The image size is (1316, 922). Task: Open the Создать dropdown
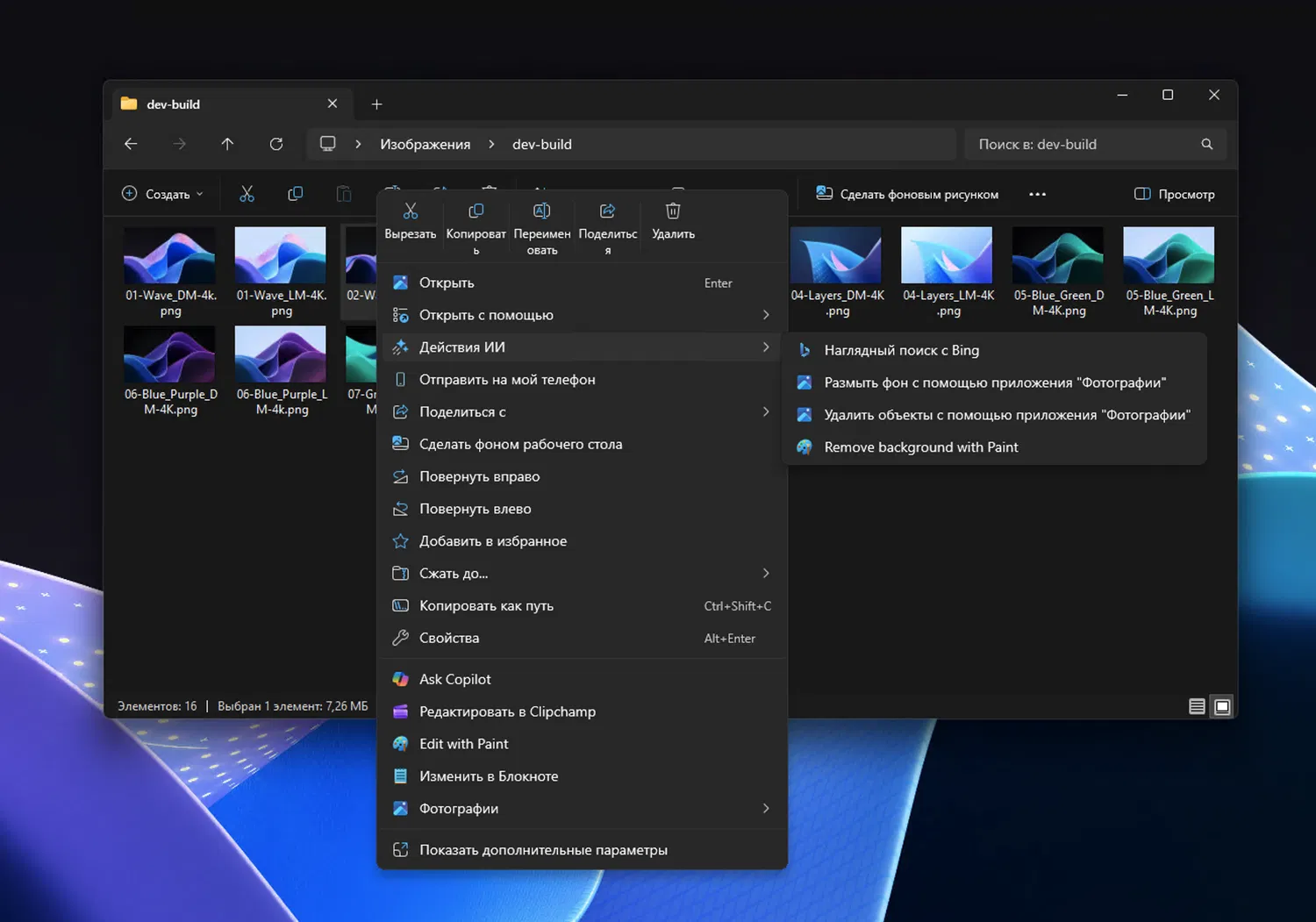163,194
